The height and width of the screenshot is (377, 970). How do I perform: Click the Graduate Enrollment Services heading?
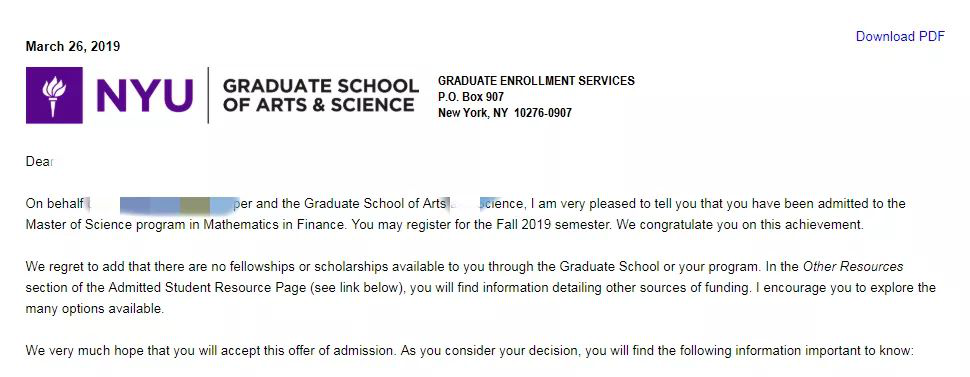pyautogui.click(x=536, y=80)
